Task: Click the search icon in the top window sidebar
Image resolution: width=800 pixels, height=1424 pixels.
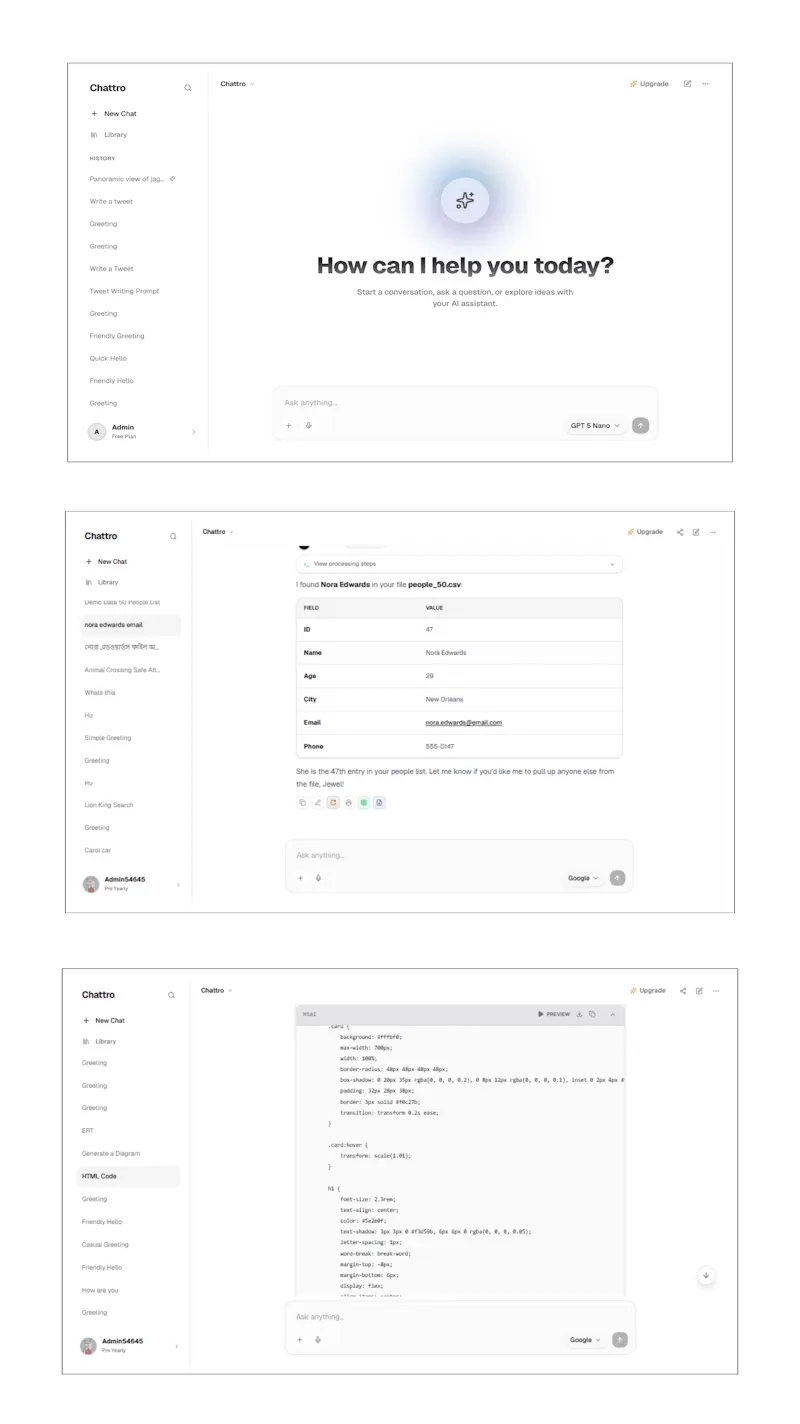Action: tap(187, 88)
